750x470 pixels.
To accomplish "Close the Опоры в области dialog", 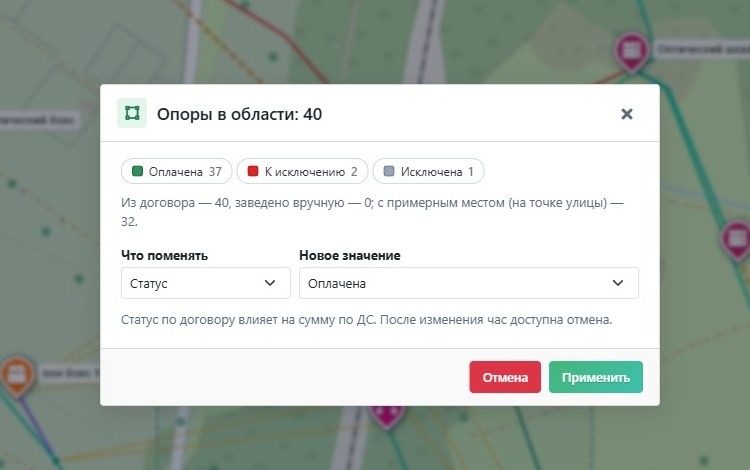I will pyautogui.click(x=627, y=114).
